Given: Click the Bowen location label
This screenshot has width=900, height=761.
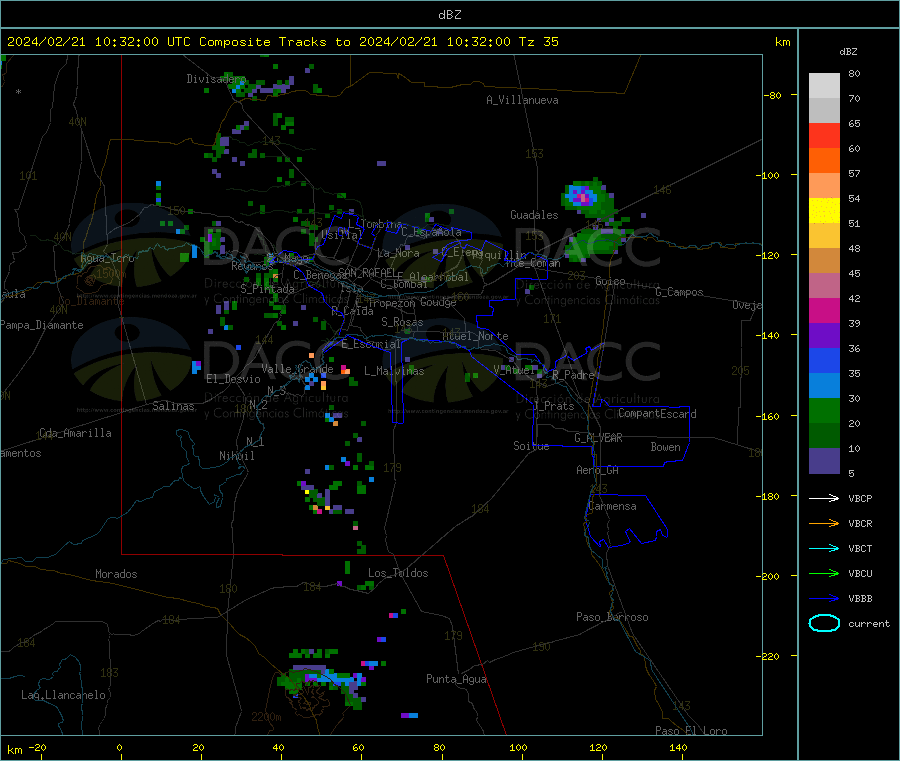Looking at the screenshot, I should tap(665, 447).
